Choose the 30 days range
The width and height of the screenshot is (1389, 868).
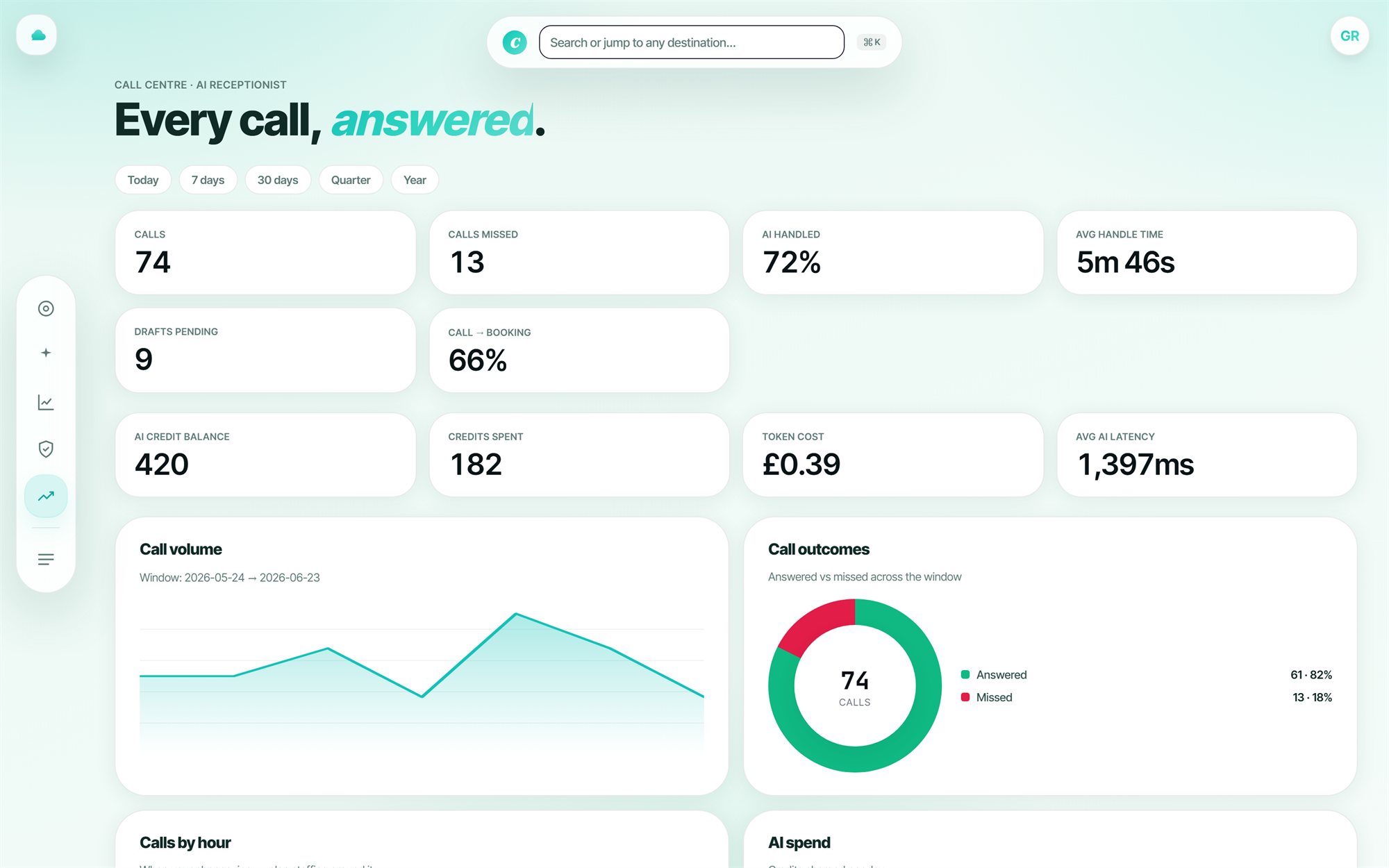pyautogui.click(x=278, y=180)
